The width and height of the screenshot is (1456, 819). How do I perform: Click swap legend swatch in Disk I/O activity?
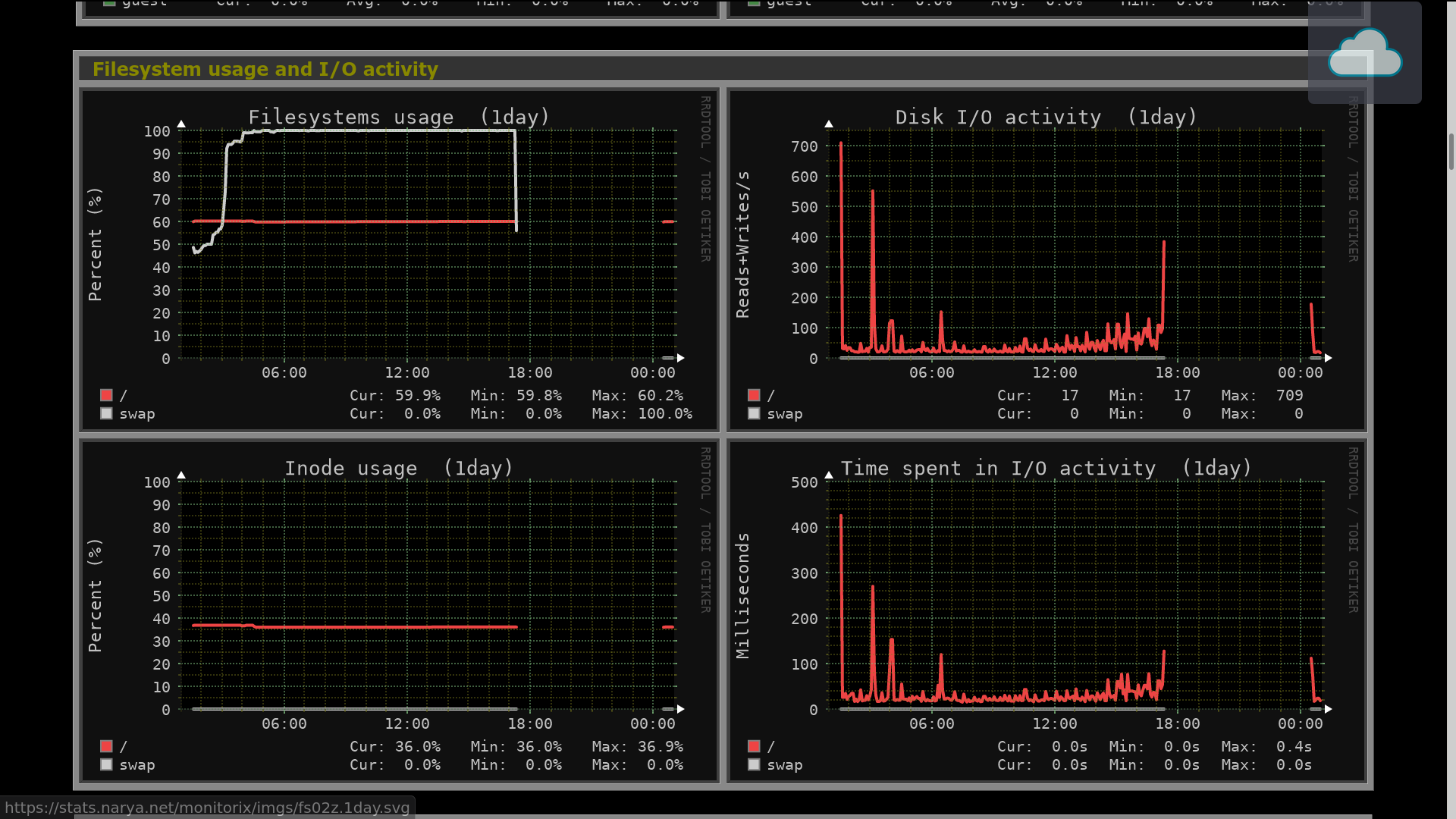[x=754, y=413]
